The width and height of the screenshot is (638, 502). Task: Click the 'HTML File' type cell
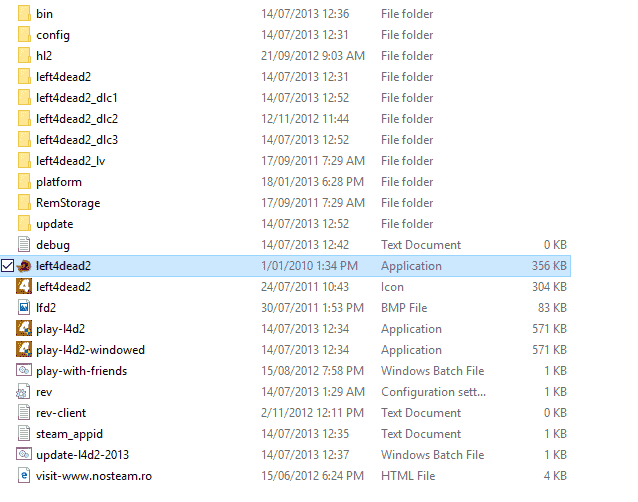tap(408, 476)
